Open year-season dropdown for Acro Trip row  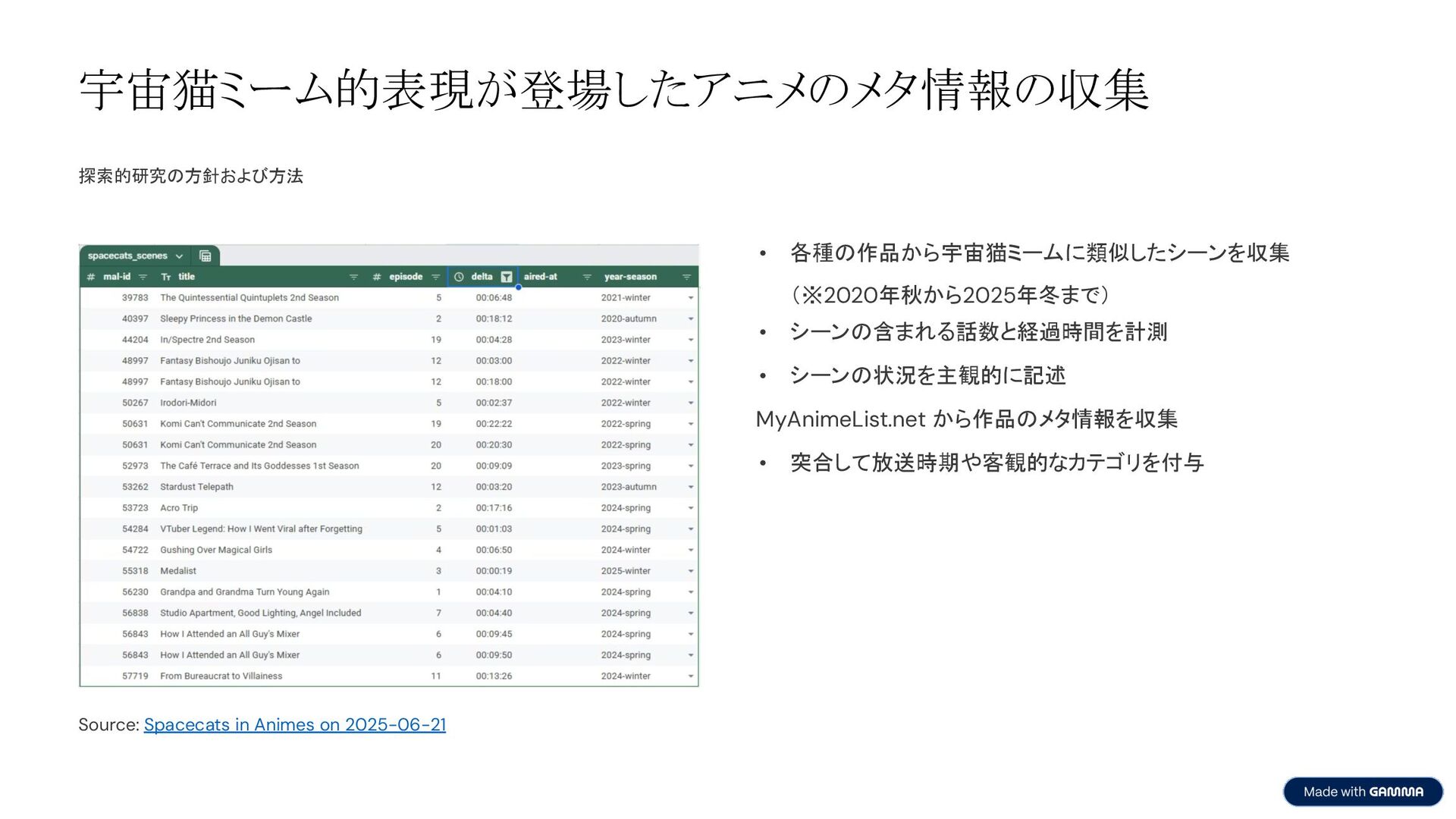point(690,508)
